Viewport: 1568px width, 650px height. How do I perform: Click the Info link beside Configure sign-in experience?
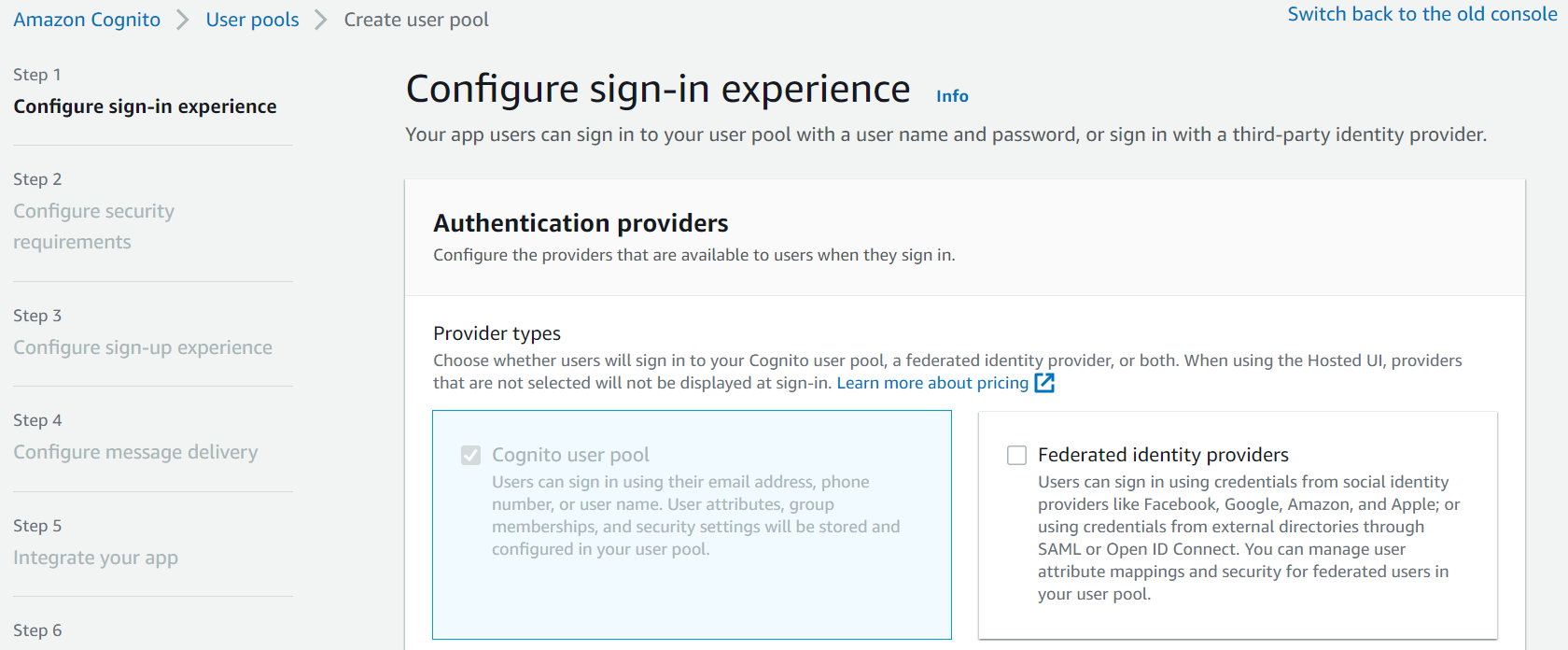click(951, 95)
